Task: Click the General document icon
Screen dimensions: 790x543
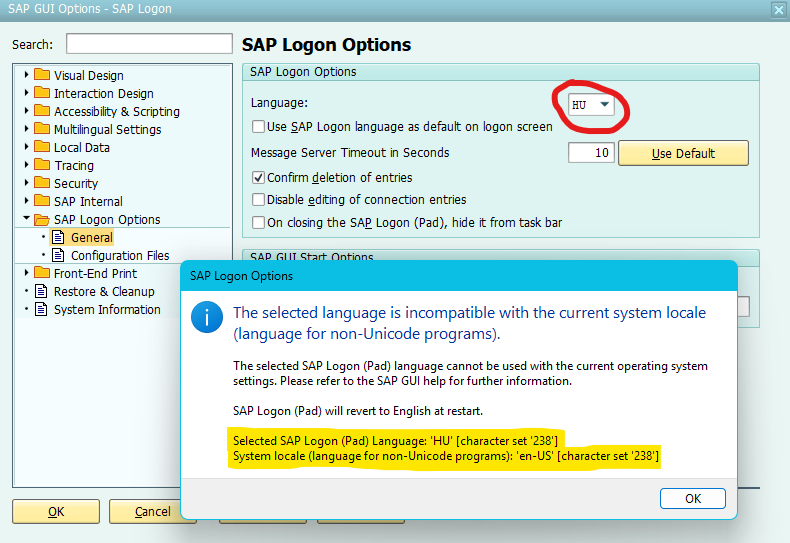Action: pyautogui.click(x=58, y=237)
